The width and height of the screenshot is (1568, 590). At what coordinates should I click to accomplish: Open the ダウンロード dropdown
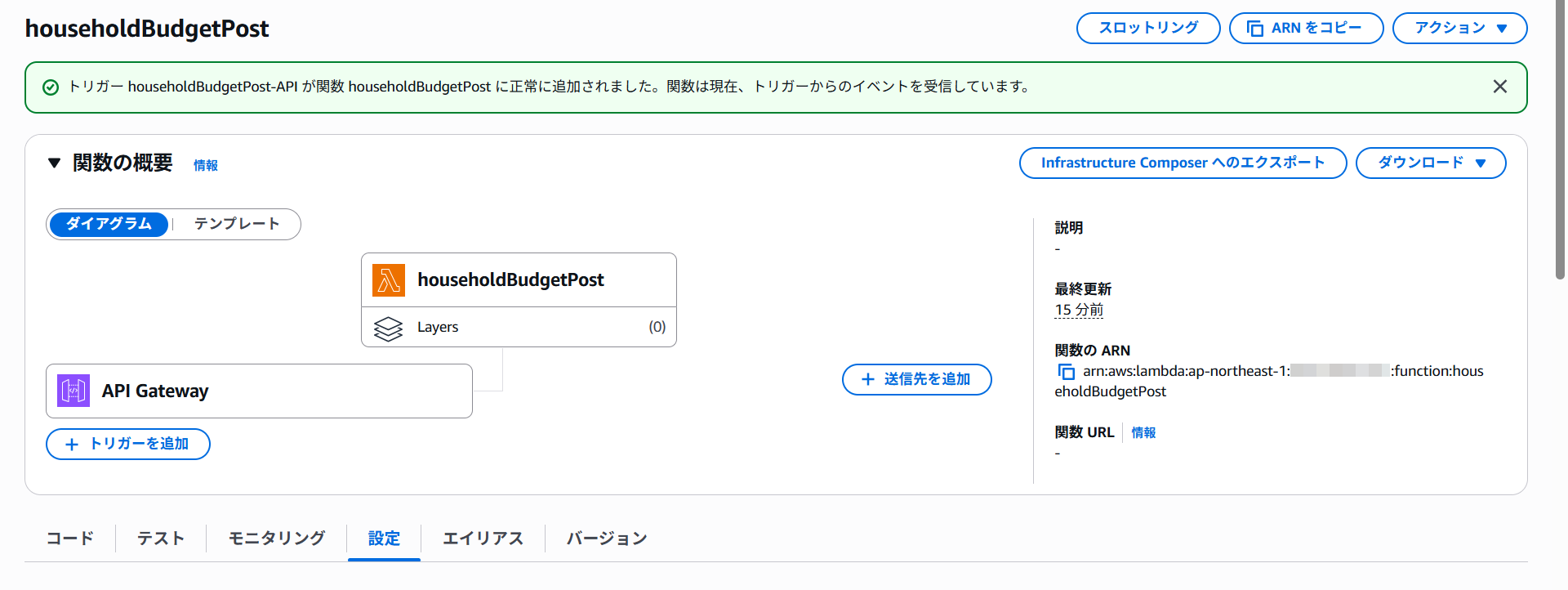(x=1430, y=163)
